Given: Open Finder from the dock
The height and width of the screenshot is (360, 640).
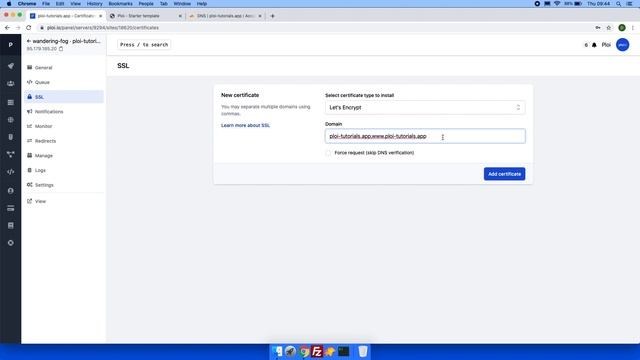Looking at the screenshot, I should (x=277, y=351).
